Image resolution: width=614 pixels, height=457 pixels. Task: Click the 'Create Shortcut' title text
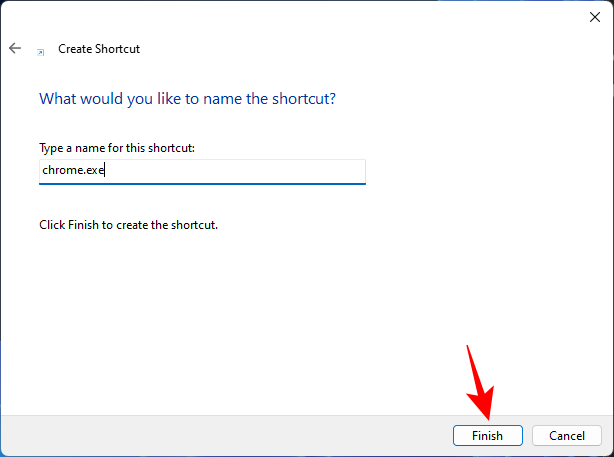tap(99, 49)
